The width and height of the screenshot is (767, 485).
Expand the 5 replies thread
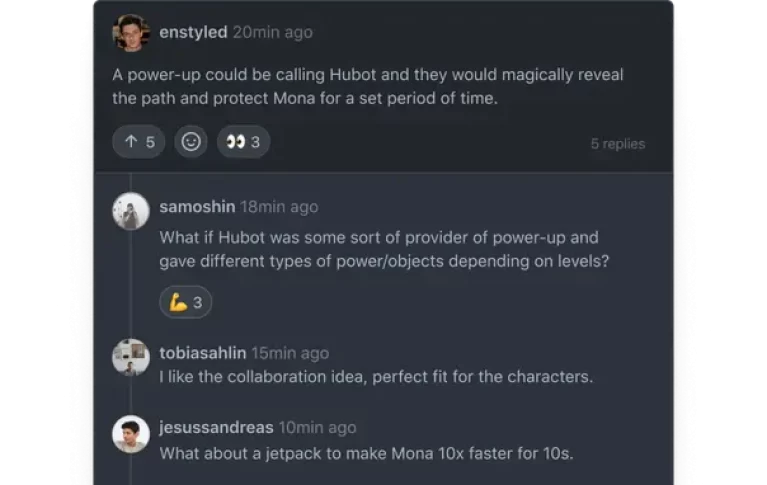[617, 143]
